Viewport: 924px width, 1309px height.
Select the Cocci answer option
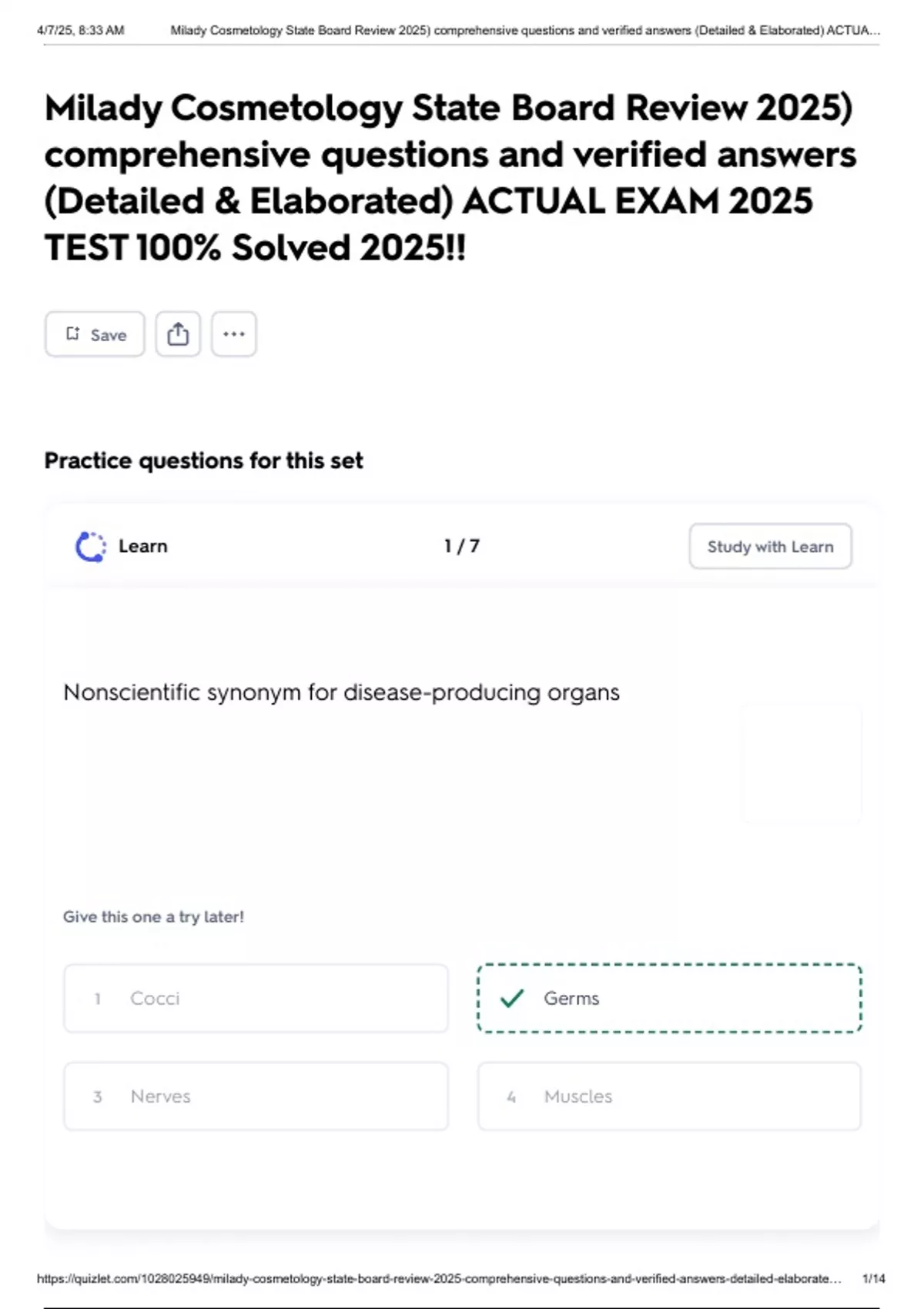(x=256, y=999)
